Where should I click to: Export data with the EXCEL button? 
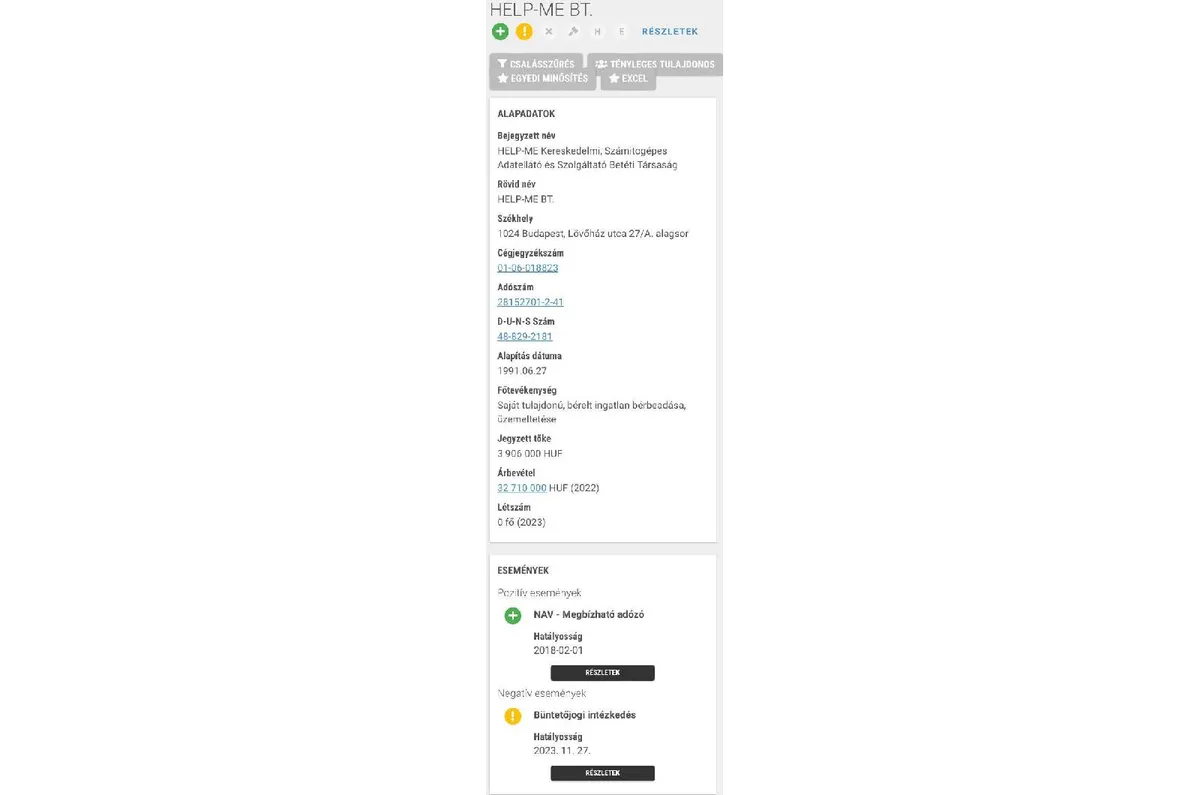click(x=628, y=79)
